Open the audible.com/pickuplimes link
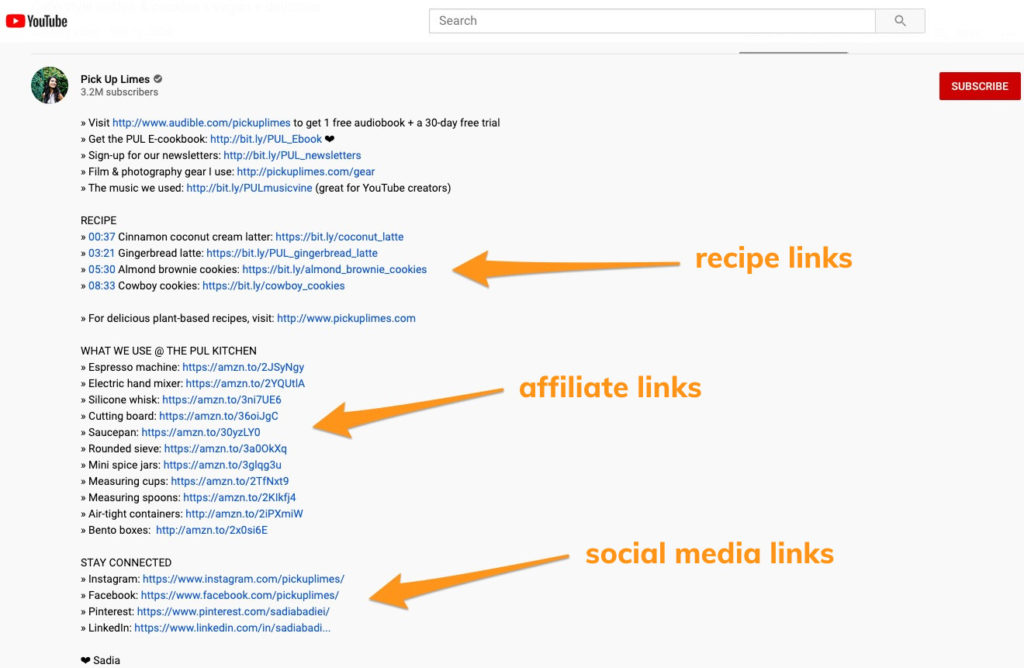This screenshot has height=668, width=1024. (x=201, y=123)
